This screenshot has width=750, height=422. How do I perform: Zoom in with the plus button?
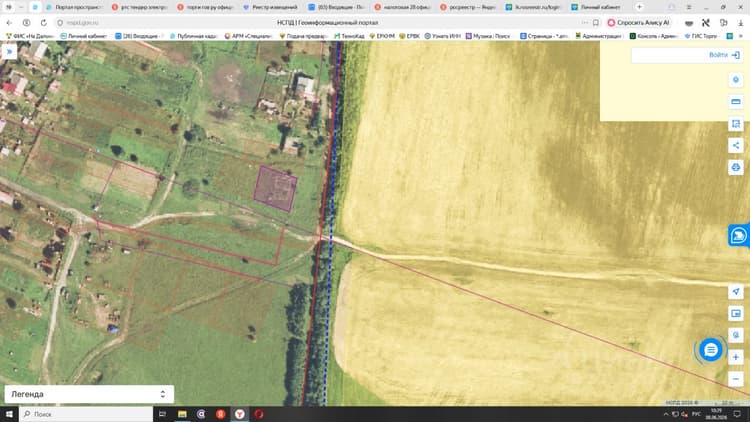click(x=736, y=357)
